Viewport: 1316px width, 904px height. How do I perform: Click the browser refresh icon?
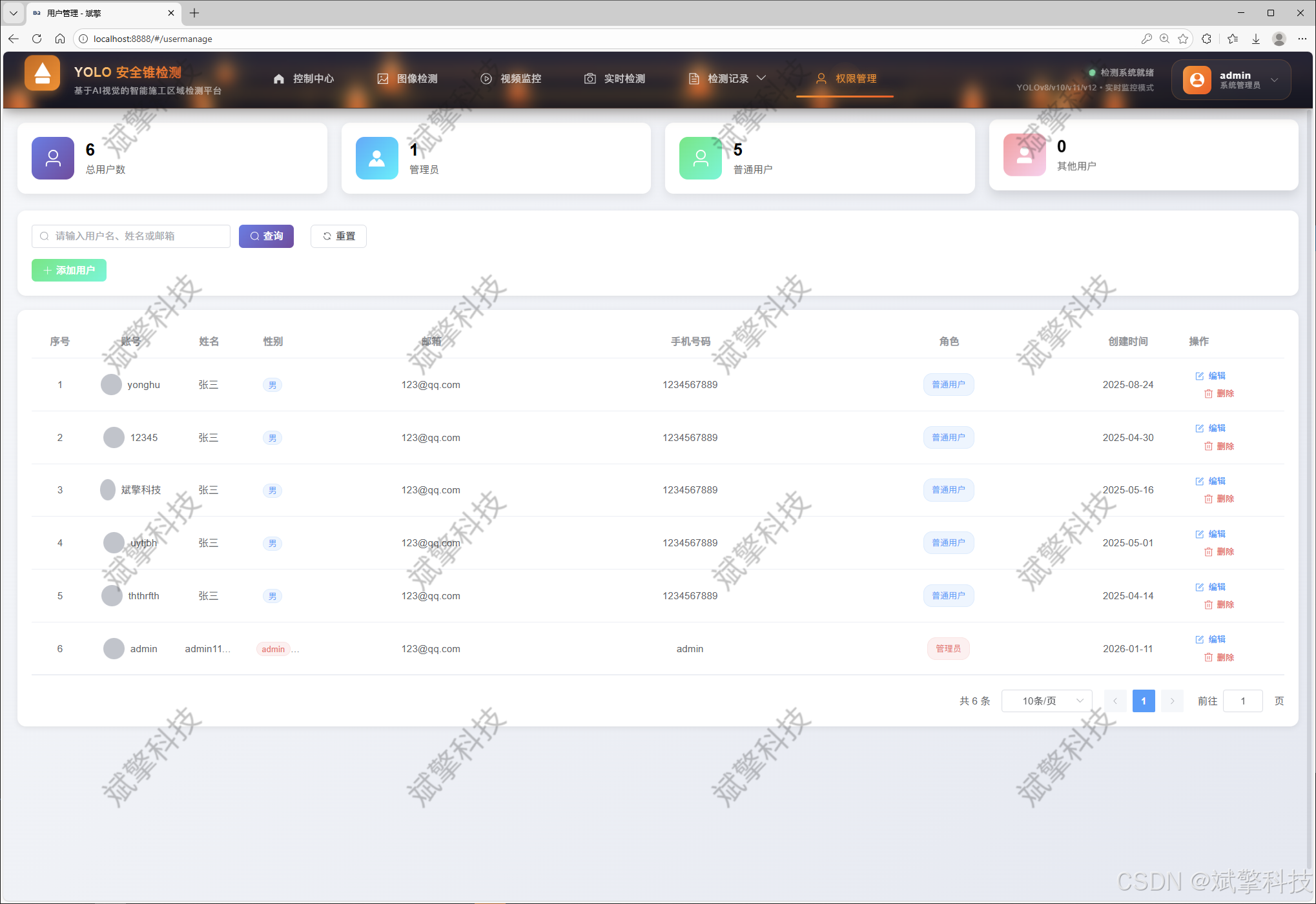point(37,39)
